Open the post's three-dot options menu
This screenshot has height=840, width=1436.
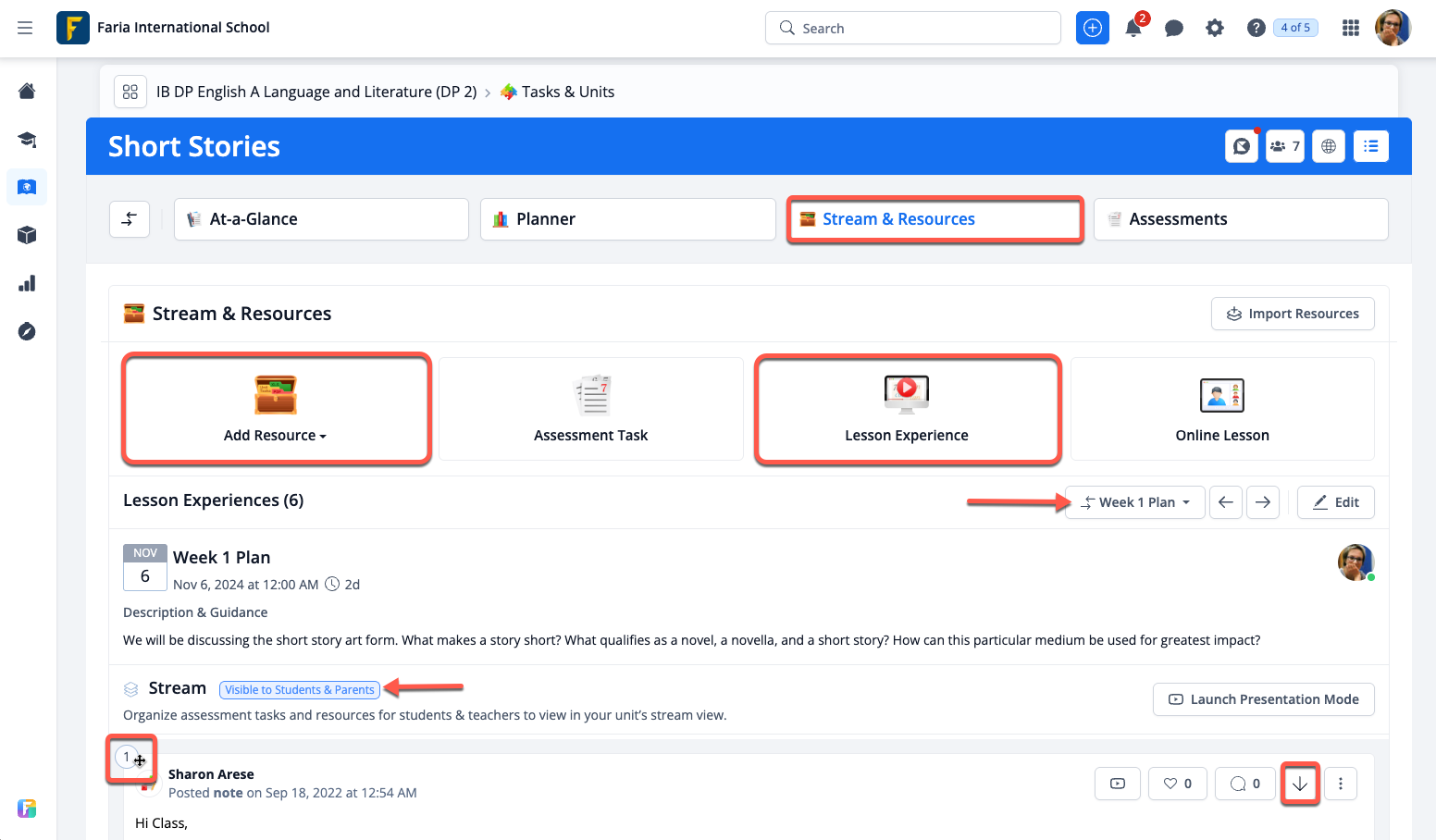point(1340,784)
